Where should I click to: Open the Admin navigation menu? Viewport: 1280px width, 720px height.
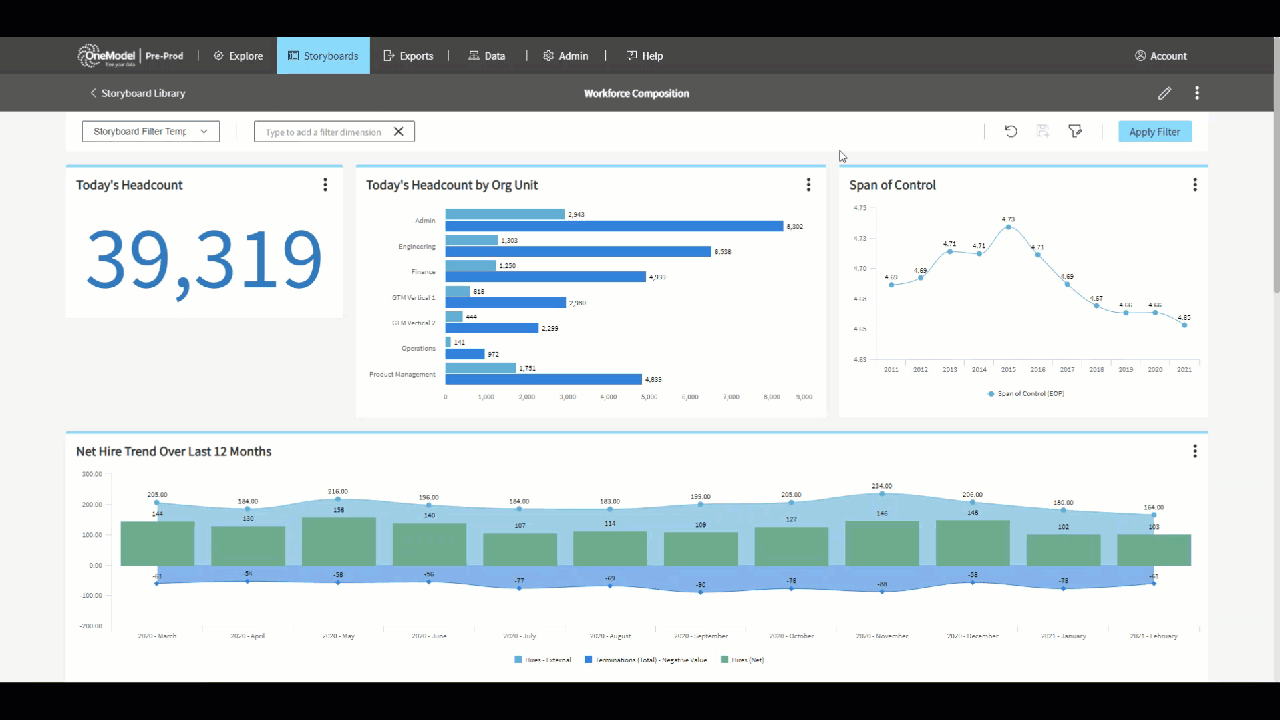(x=565, y=56)
